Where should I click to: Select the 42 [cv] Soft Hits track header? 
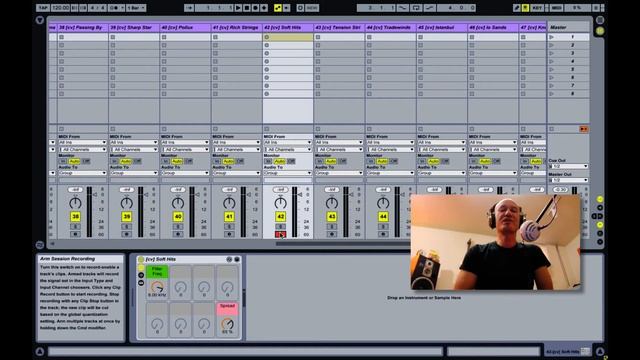[x=288, y=27]
